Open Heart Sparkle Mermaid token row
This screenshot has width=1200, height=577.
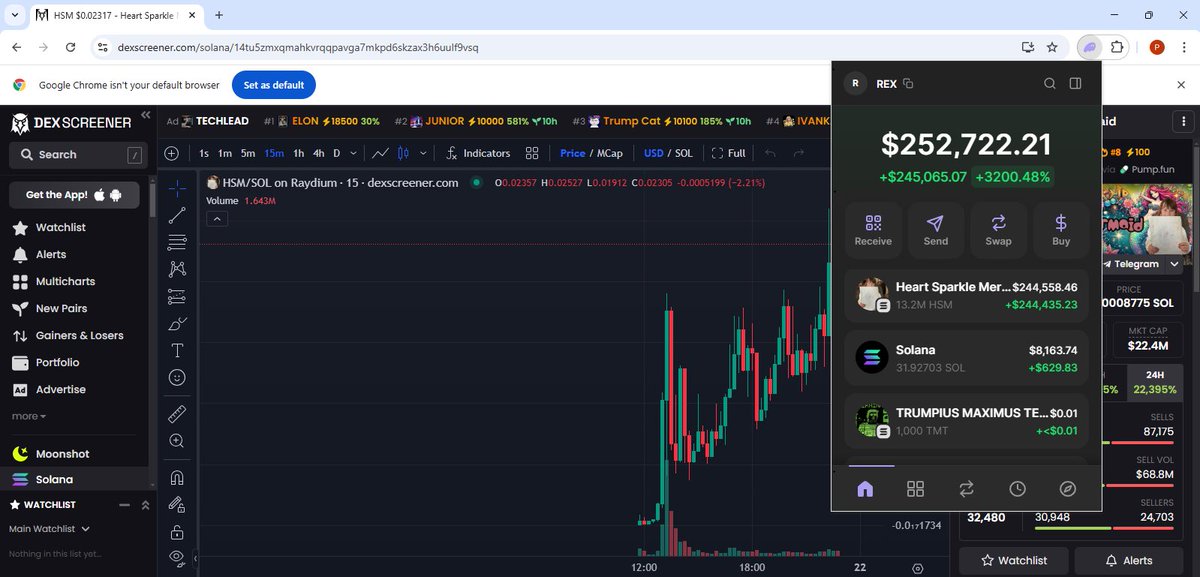point(967,296)
